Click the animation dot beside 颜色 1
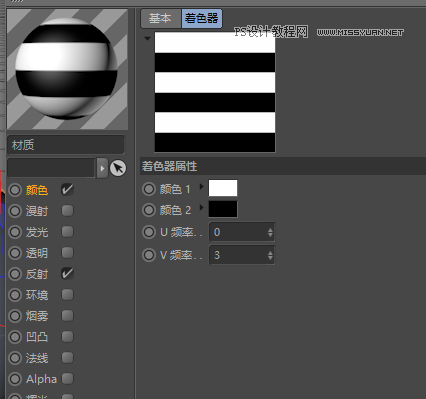Viewport: 426px width, 399px height. (x=149, y=189)
